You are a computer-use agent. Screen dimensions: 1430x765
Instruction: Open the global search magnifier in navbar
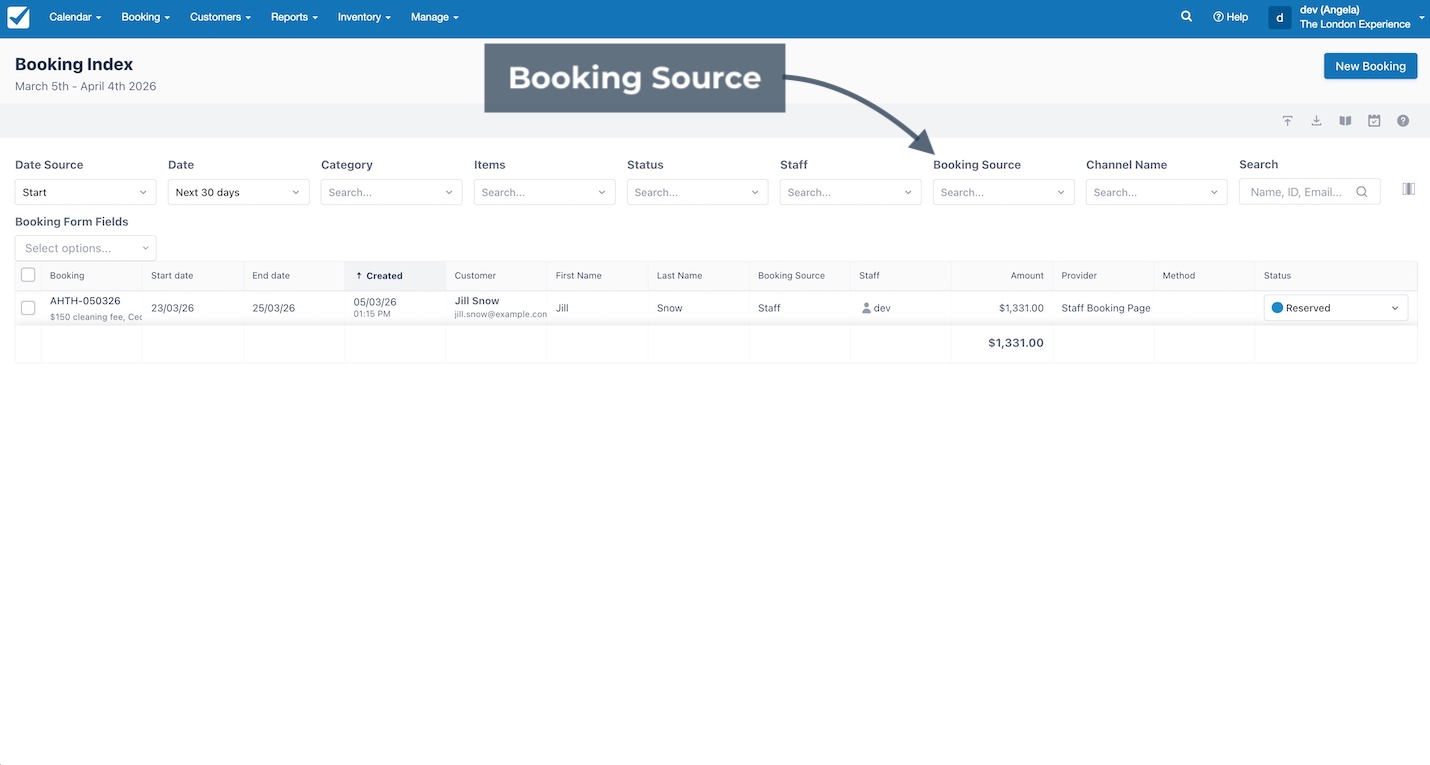point(1186,17)
